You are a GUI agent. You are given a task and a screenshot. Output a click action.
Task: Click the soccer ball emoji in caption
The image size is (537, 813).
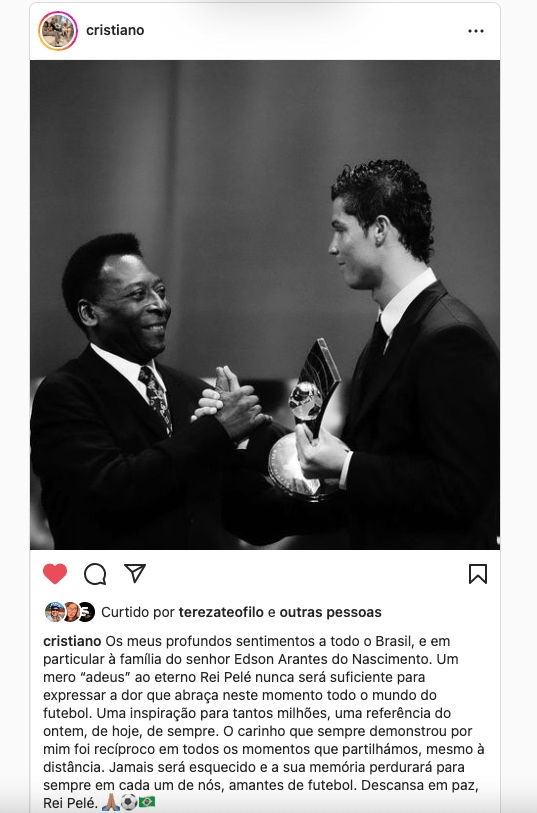pos(129,803)
